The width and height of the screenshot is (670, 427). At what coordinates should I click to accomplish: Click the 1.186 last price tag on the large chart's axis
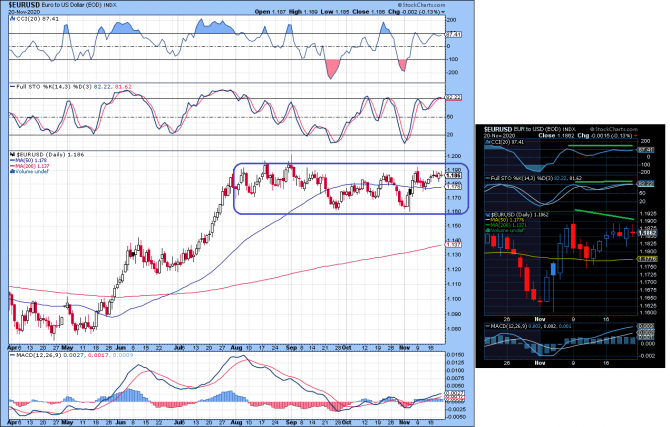[x=453, y=176]
